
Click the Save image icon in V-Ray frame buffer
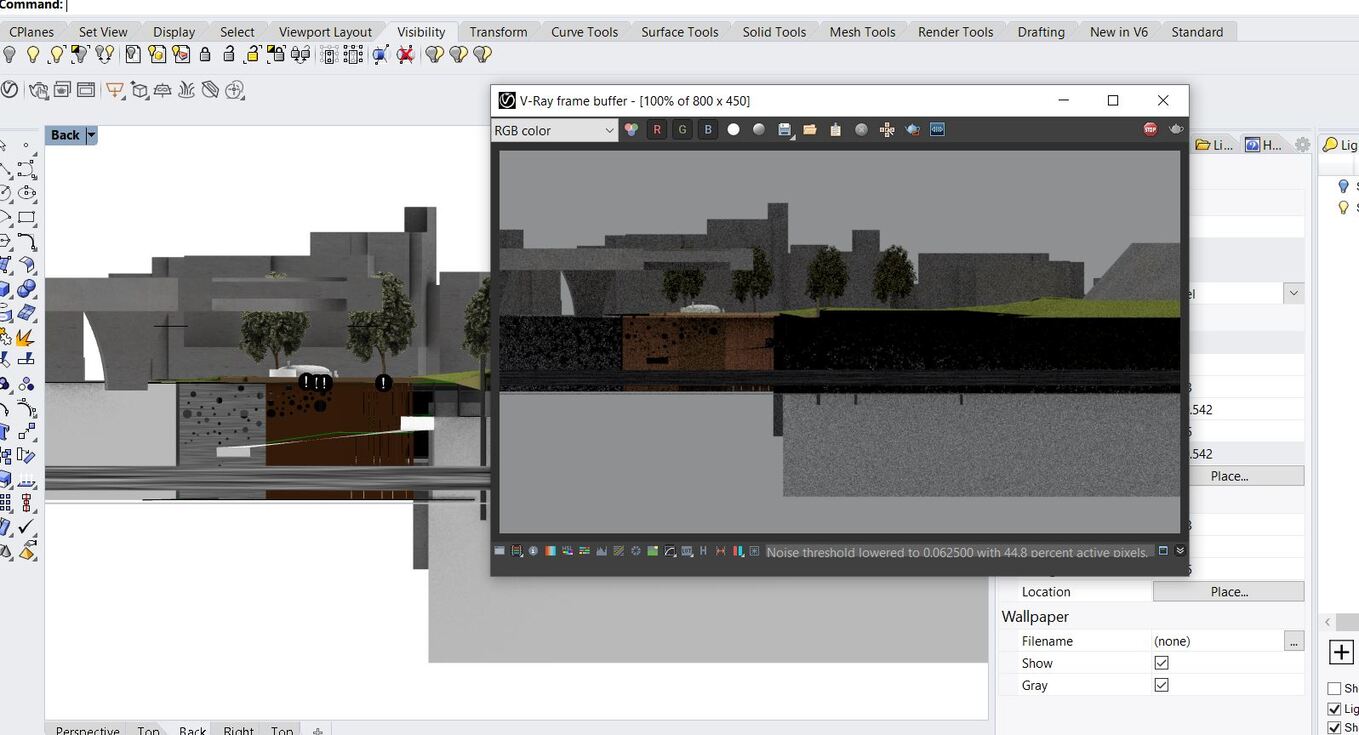[784, 130]
